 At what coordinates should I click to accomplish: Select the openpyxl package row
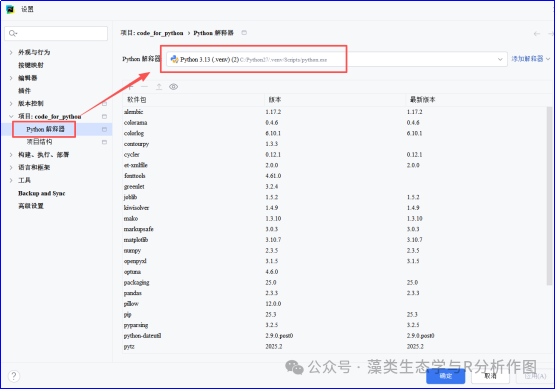coord(334,261)
